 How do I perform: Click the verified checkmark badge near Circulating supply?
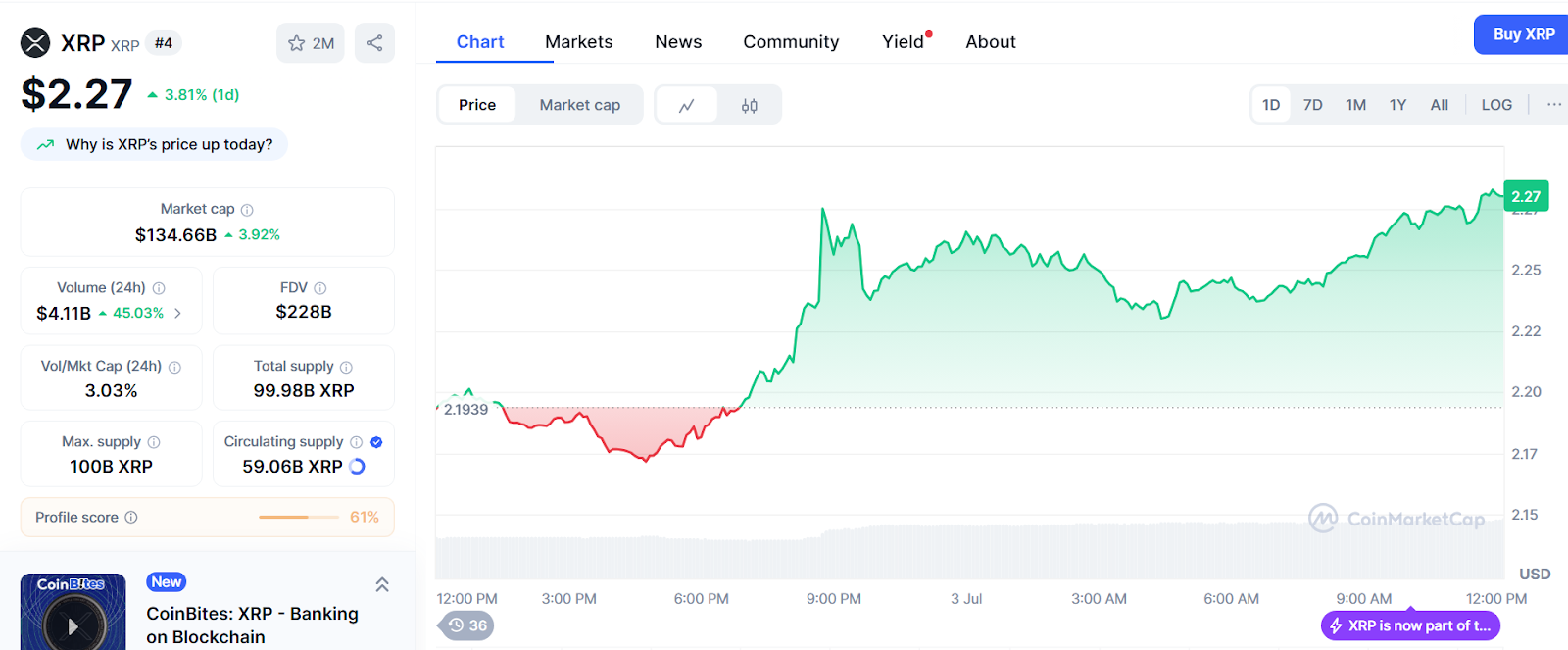coord(376,442)
